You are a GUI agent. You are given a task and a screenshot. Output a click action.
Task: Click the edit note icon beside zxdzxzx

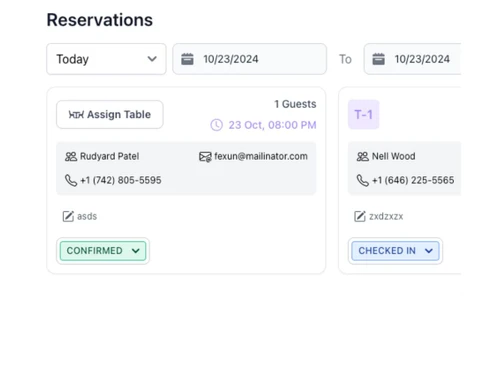point(360,216)
